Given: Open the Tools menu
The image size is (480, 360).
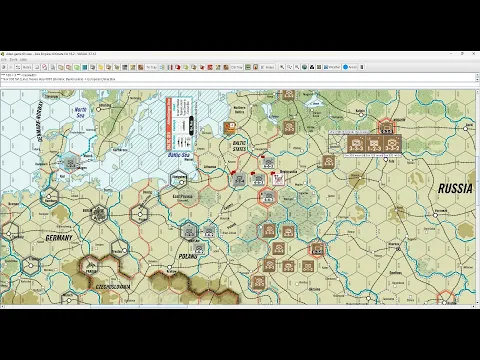Looking at the screenshot, I should pos(13,59).
